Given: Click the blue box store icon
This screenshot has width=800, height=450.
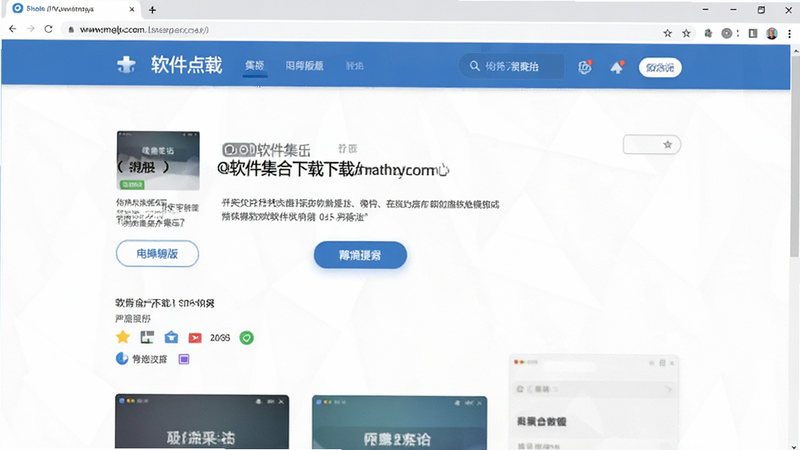Looking at the screenshot, I should coord(171,337).
